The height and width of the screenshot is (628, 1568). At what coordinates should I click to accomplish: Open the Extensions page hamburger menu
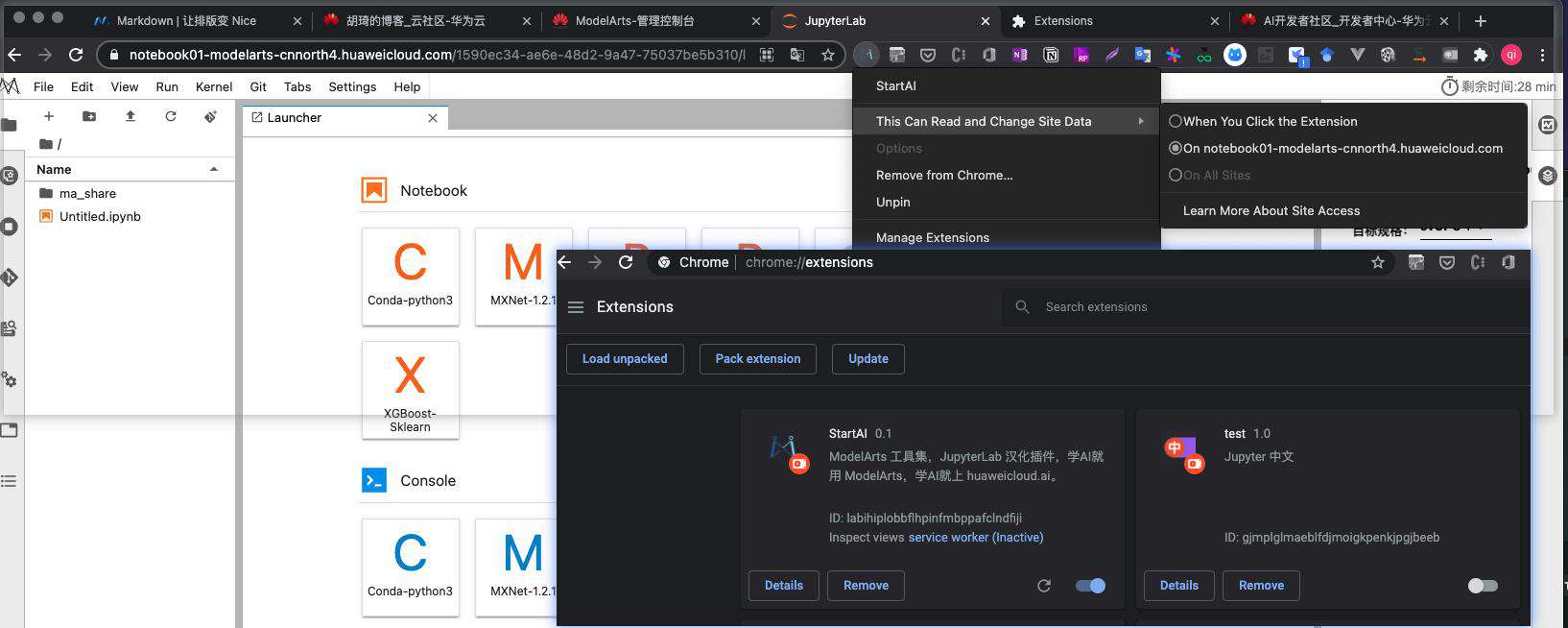coord(576,307)
